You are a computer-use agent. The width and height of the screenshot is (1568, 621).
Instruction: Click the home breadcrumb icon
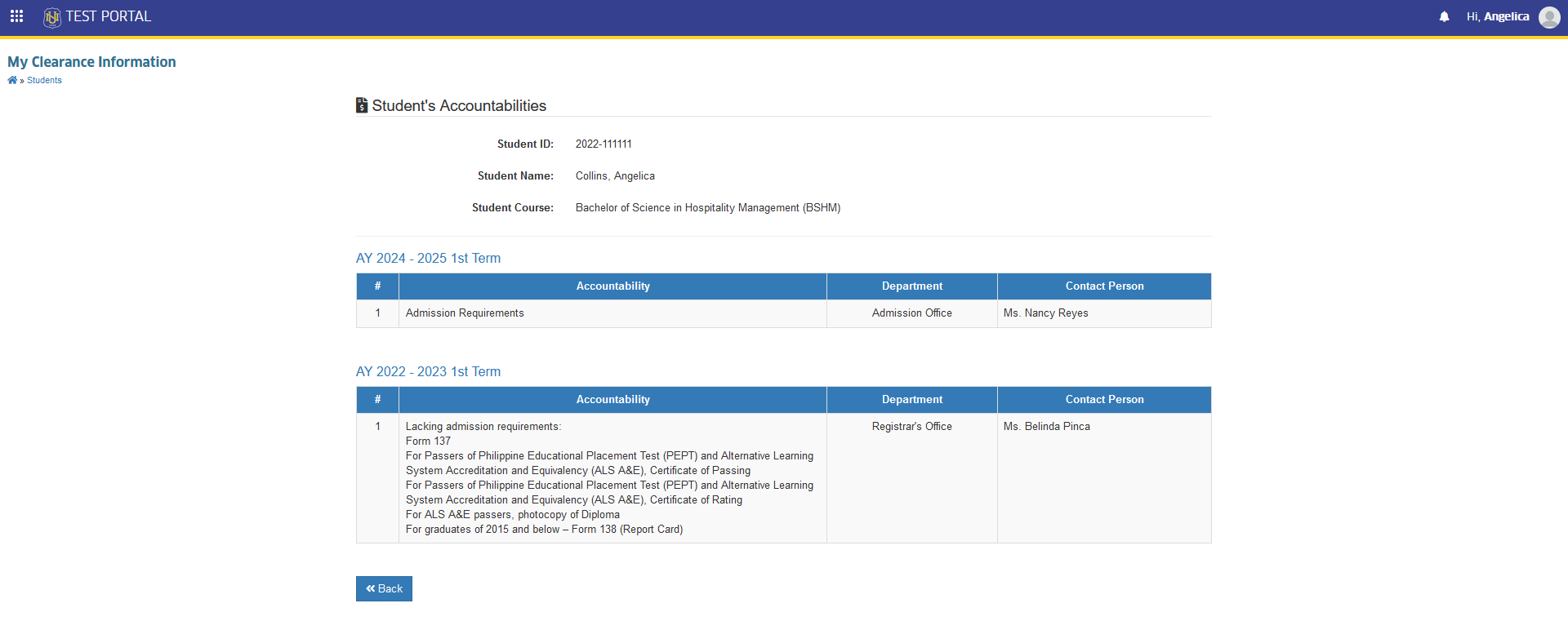tap(12, 80)
